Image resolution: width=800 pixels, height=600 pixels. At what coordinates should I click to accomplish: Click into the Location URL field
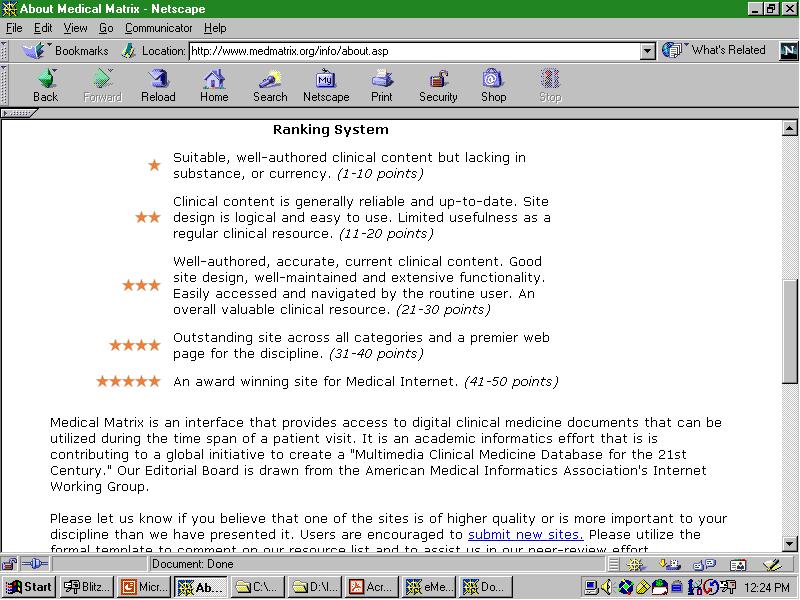(x=415, y=51)
